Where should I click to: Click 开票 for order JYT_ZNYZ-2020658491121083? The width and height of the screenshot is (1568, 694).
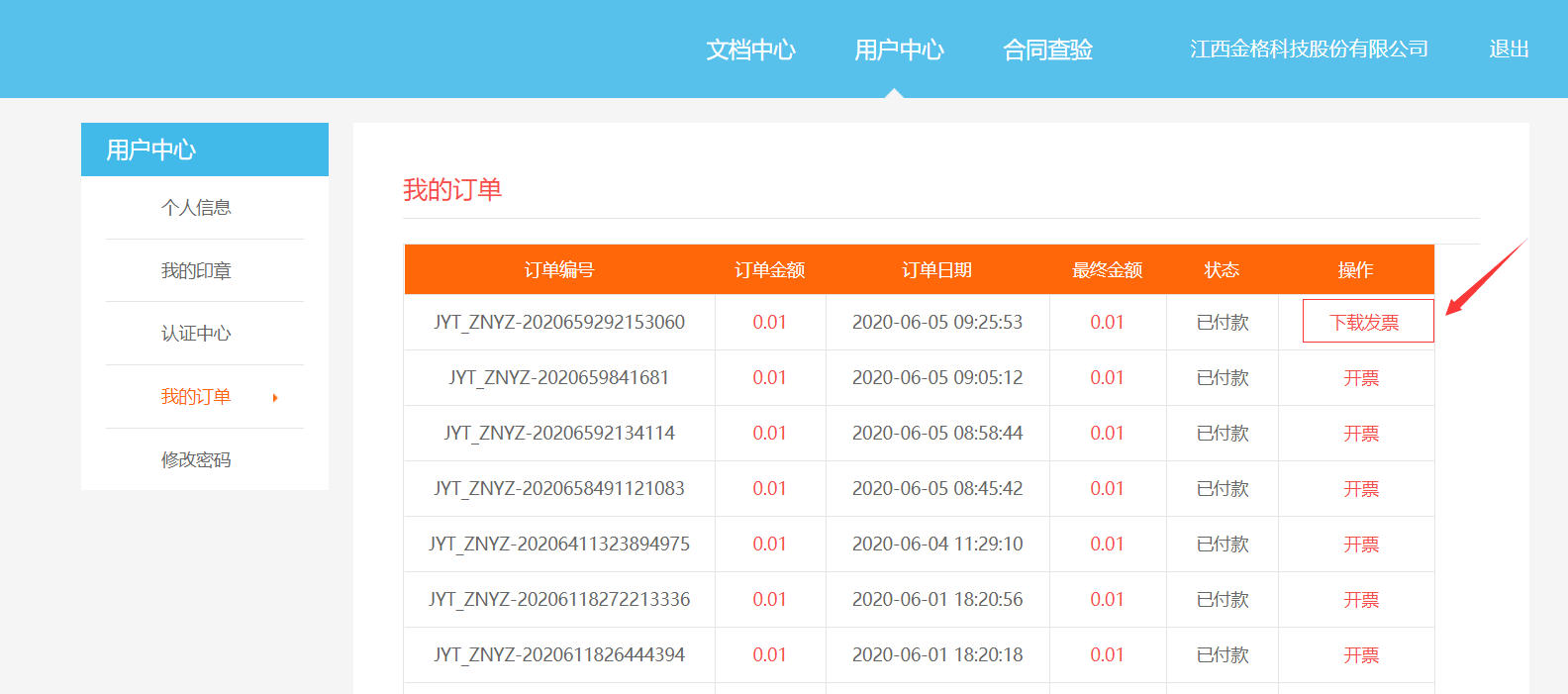pos(1361,489)
